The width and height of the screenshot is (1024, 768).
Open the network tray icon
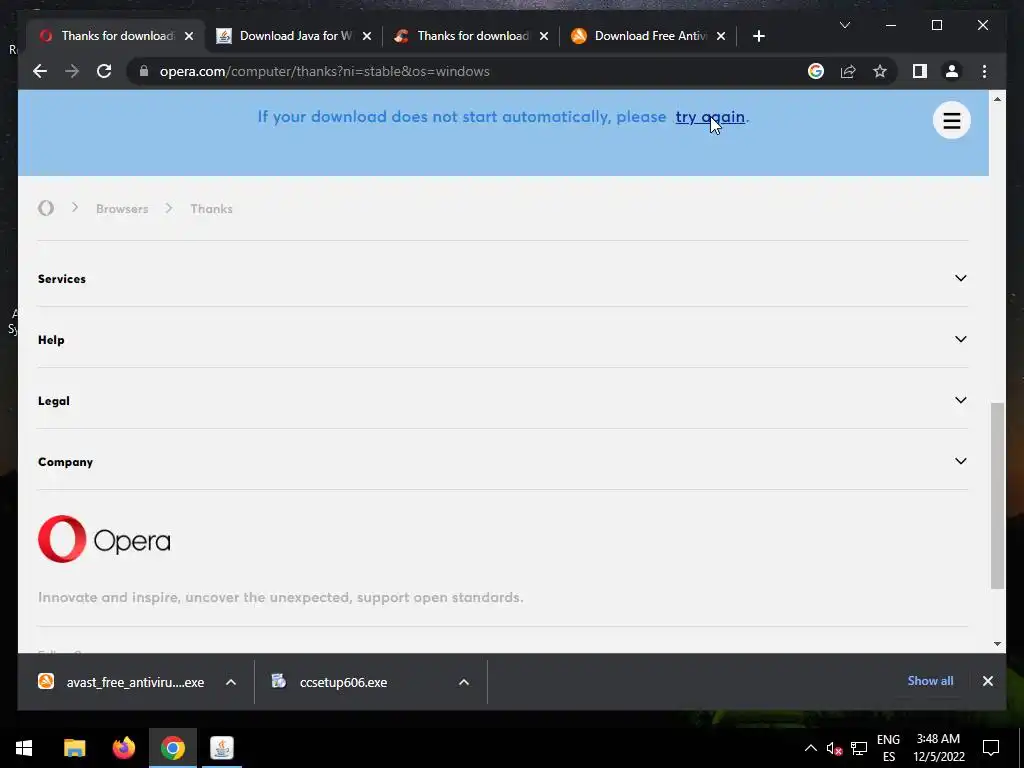pyautogui.click(x=859, y=748)
